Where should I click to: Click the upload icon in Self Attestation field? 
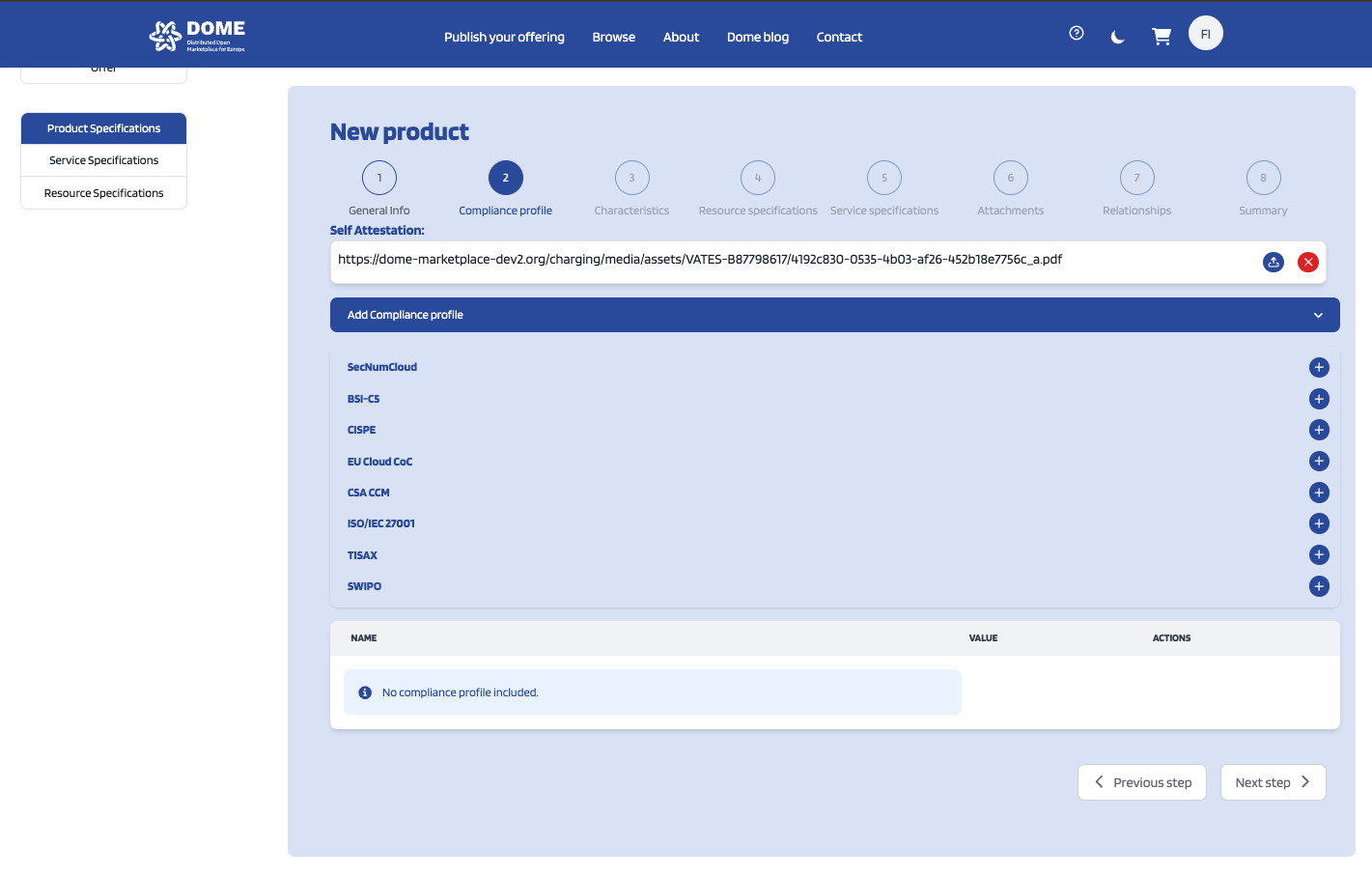tap(1274, 262)
